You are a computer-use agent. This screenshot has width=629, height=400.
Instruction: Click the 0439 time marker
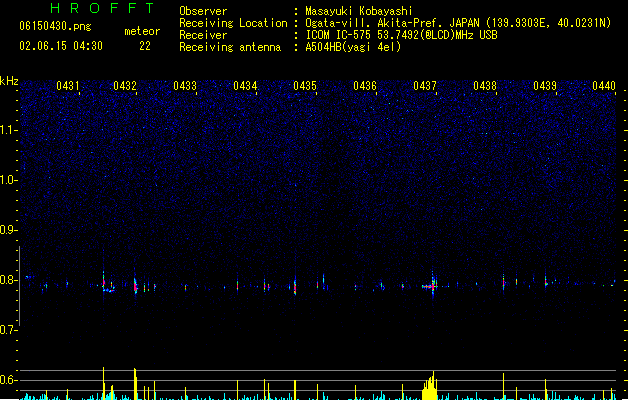pyautogui.click(x=545, y=86)
